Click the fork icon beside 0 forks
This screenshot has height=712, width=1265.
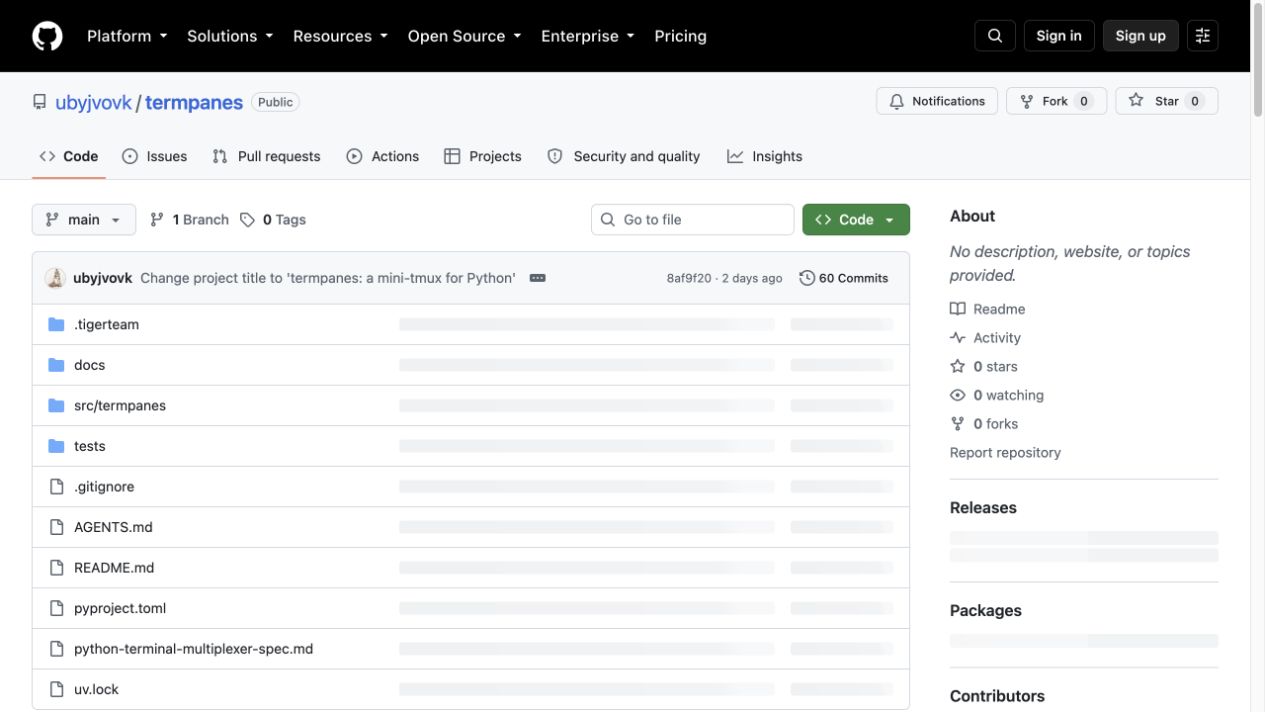(x=957, y=424)
